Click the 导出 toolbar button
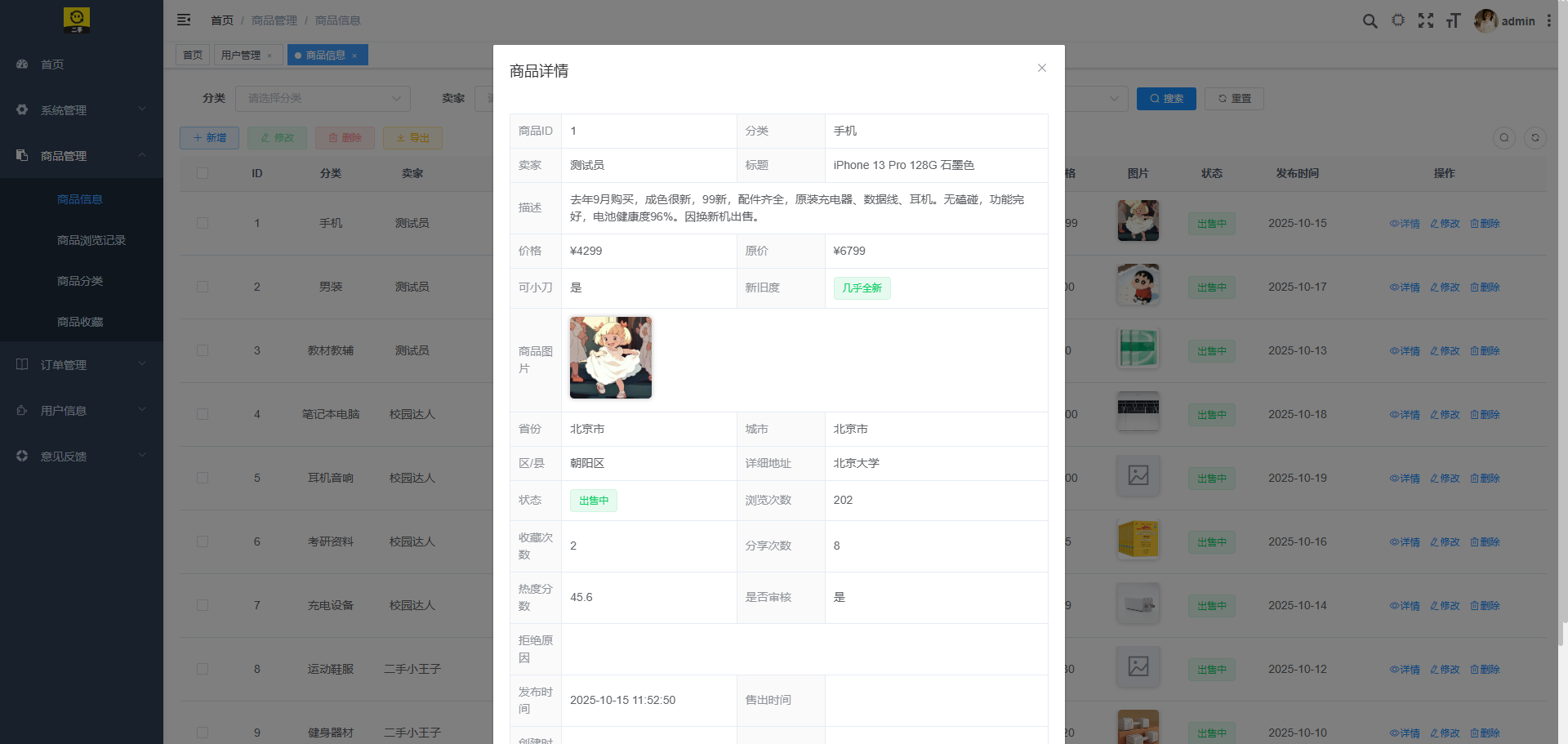1568x744 pixels. (x=412, y=138)
